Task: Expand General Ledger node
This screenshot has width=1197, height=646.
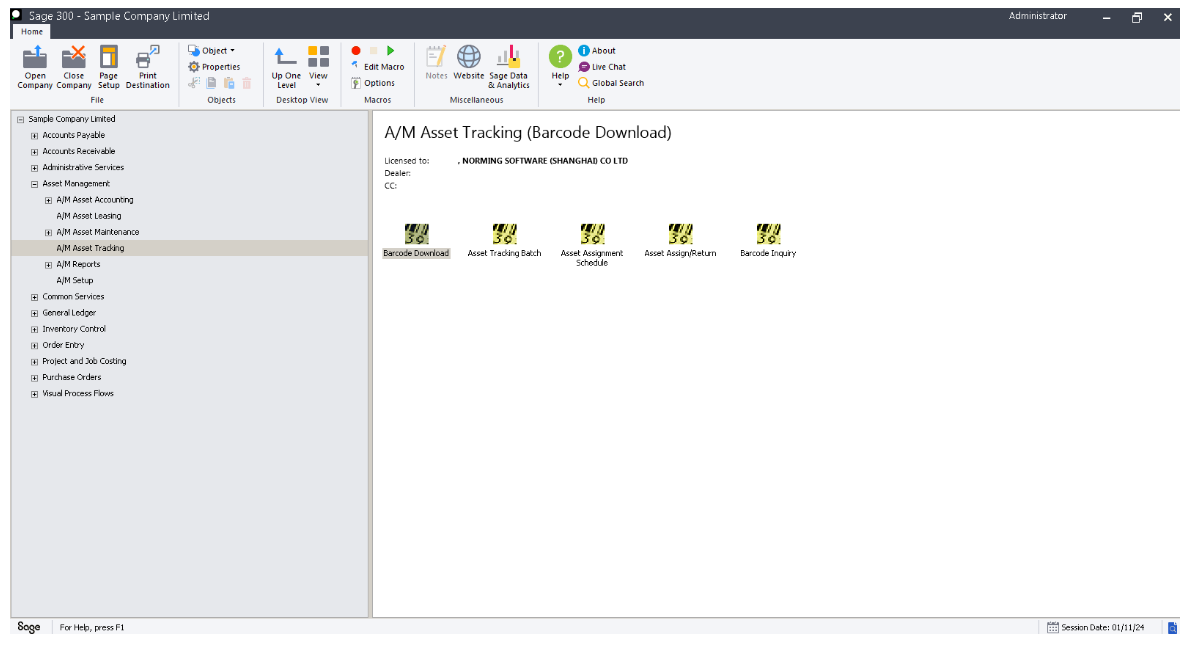Action: (x=34, y=313)
